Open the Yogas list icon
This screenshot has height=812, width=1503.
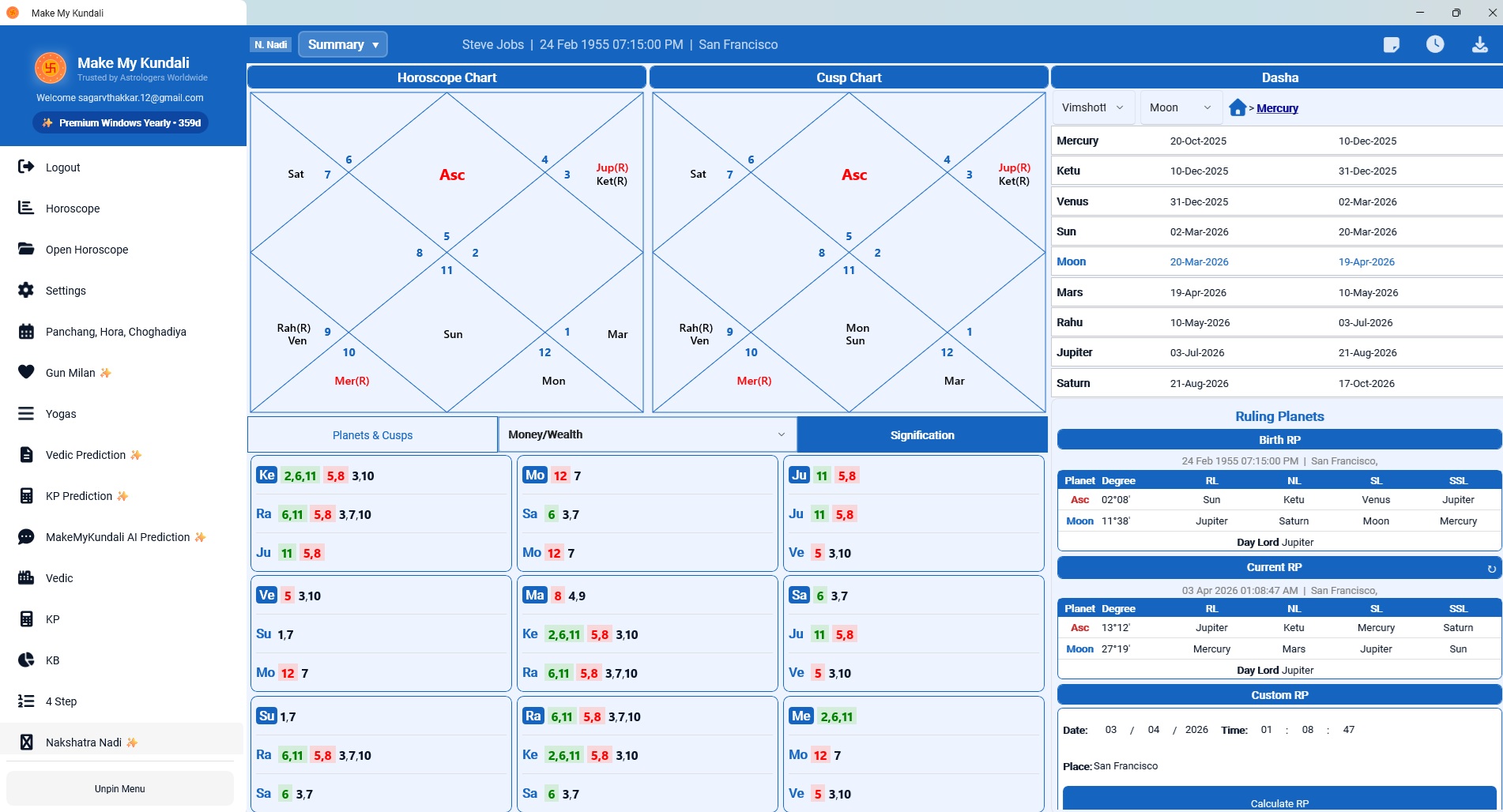(26, 413)
